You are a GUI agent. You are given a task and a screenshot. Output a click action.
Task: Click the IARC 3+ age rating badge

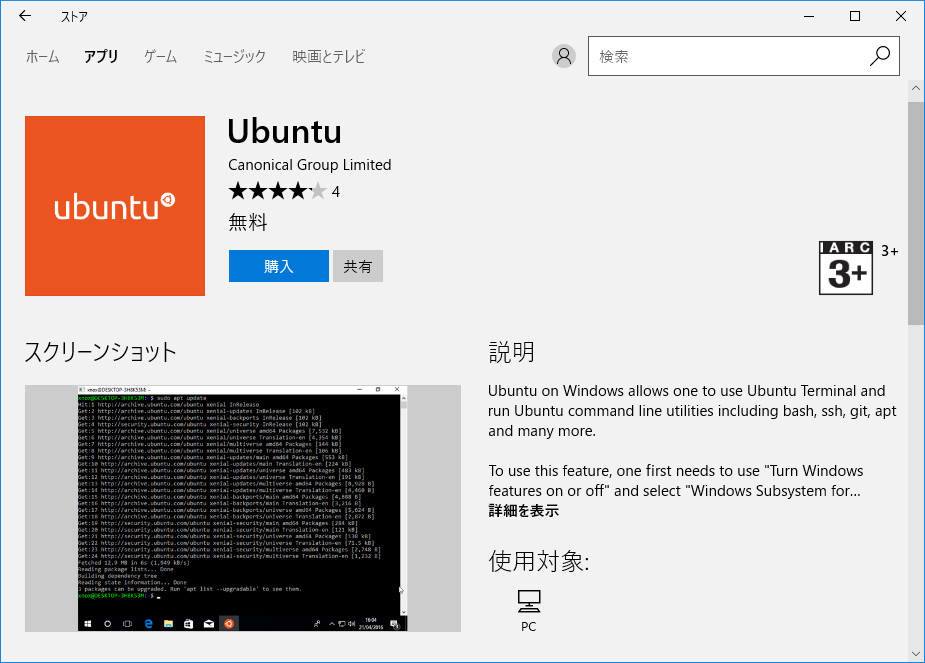(846, 267)
